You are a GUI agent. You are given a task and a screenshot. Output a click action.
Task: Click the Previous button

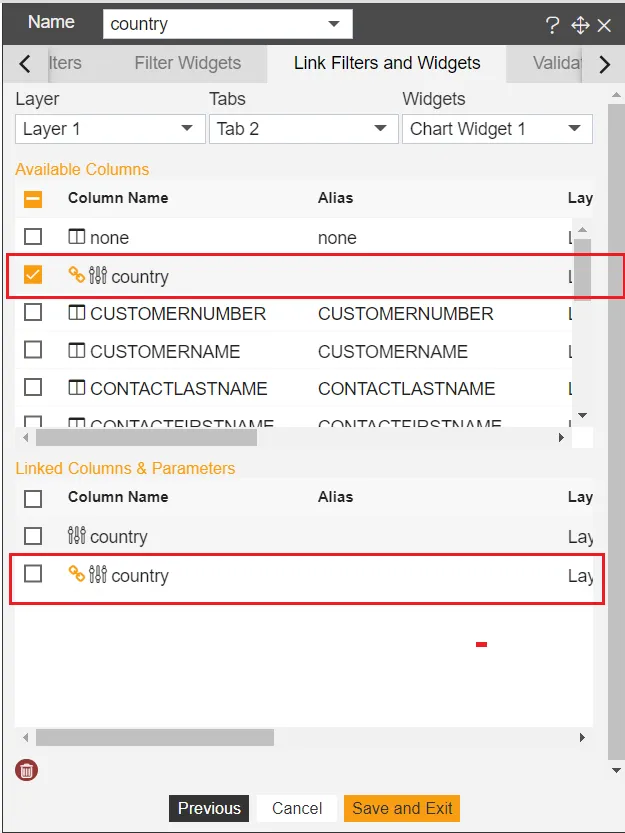209,808
